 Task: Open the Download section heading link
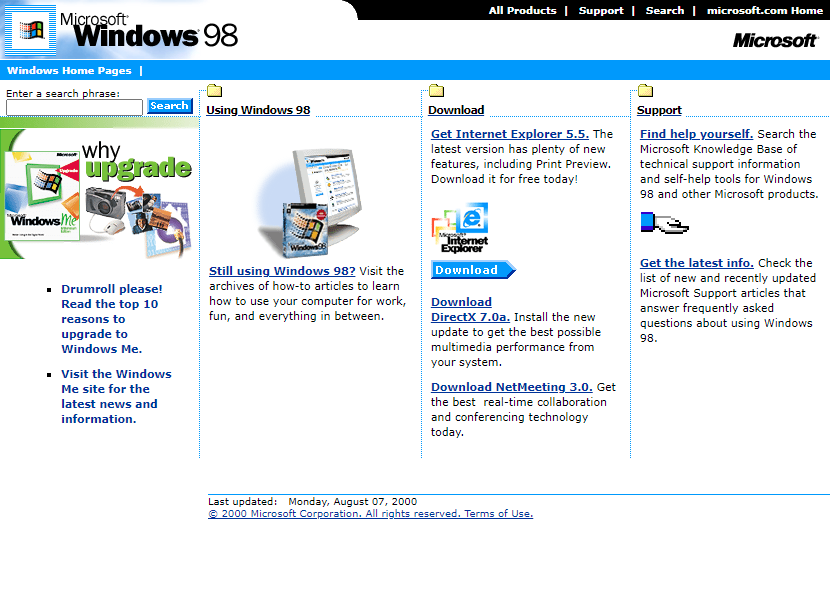[x=456, y=110]
